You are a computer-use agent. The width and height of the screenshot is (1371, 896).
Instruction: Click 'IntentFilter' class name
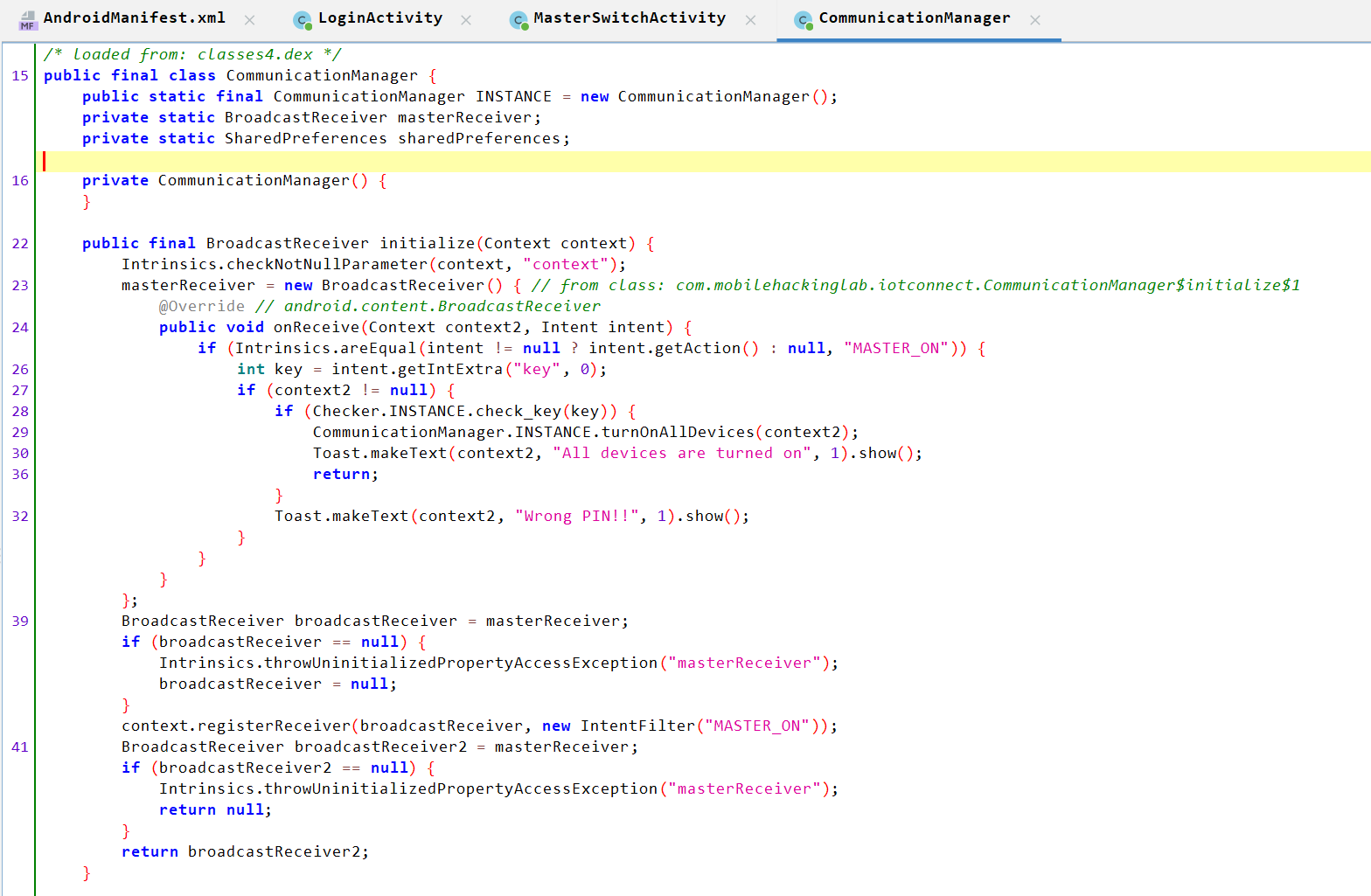tap(637, 726)
